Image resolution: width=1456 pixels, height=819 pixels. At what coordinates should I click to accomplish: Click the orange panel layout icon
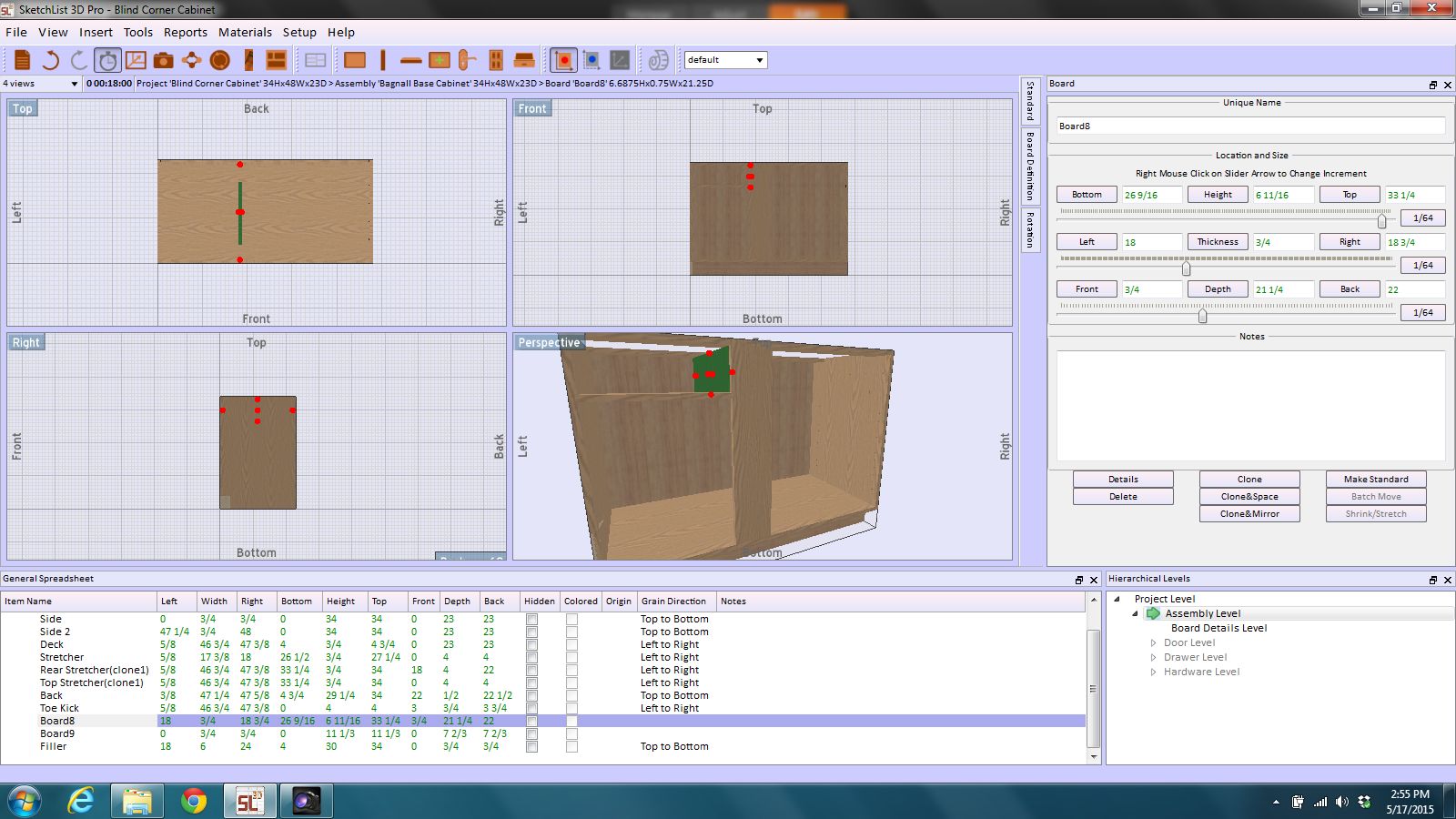pyautogui.click(x=276, y=60)
